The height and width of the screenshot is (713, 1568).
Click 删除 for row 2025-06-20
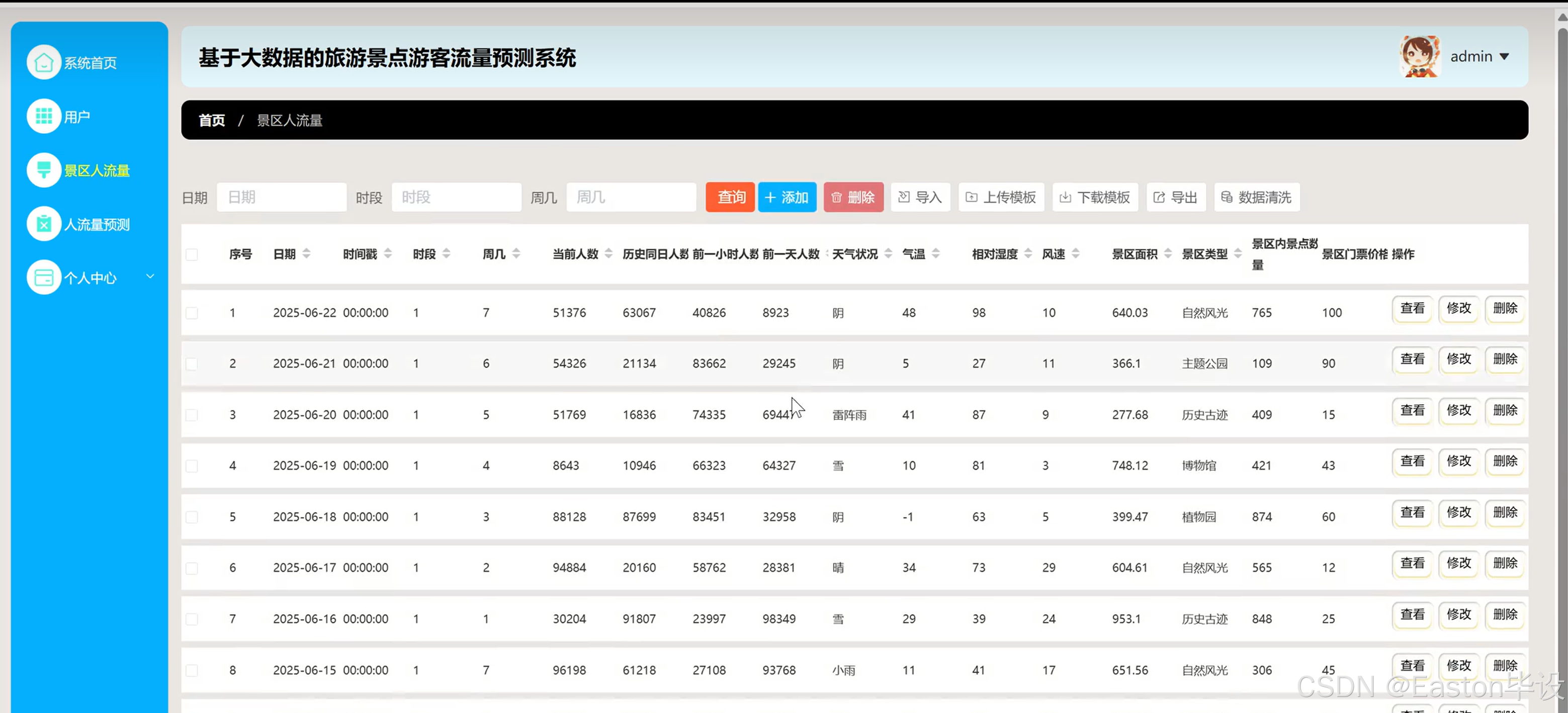[1505, 411]
